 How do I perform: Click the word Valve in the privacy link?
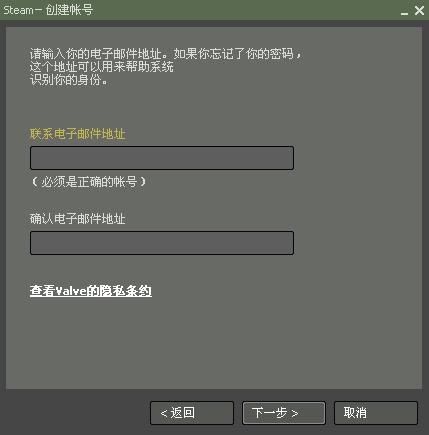[71, 291]
